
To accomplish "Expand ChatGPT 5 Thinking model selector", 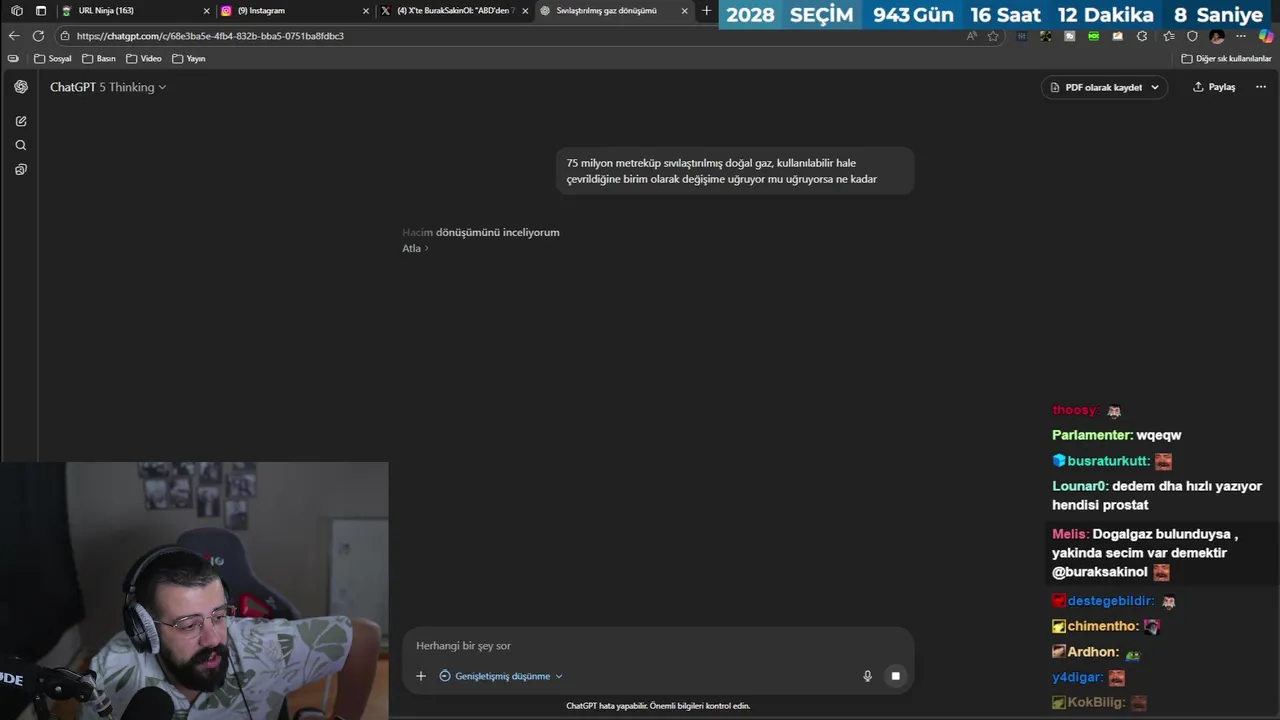I will 108,87.
